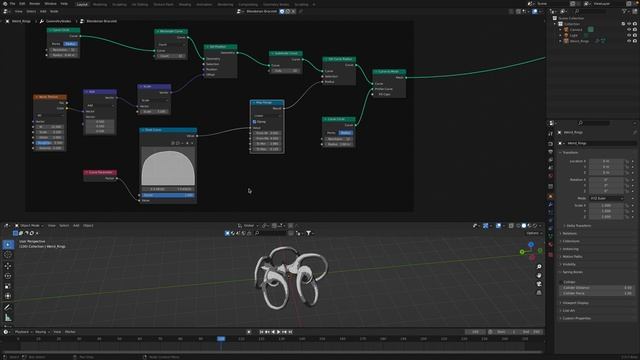
Task: Open the XYZ Euler rotation mode dropdown
Action: [x=607, y=198]
